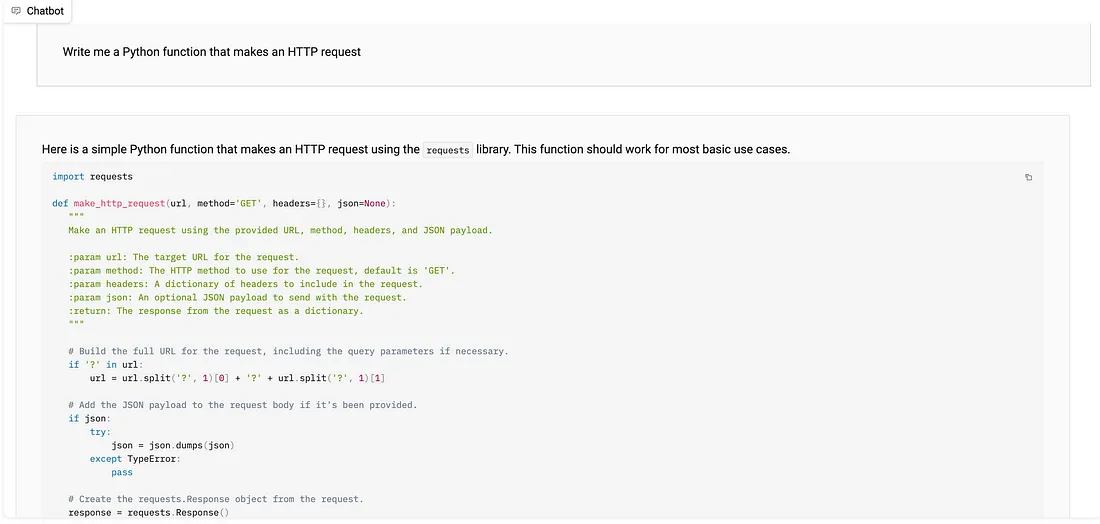Click the copy code icon in code block

coord(1028,177)
